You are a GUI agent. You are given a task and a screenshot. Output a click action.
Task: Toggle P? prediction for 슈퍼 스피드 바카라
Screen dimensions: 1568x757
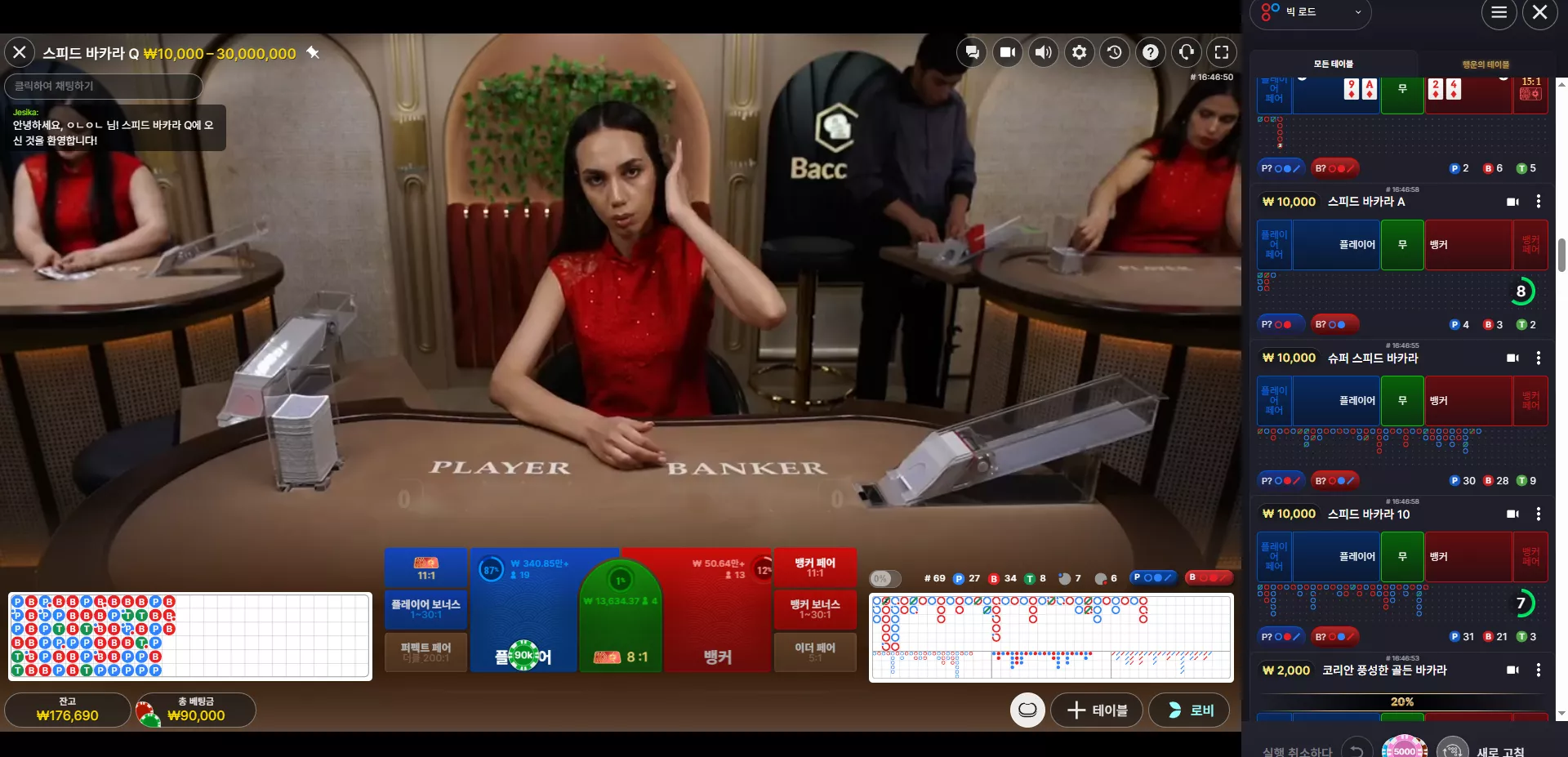click(x=1281, y=481)
